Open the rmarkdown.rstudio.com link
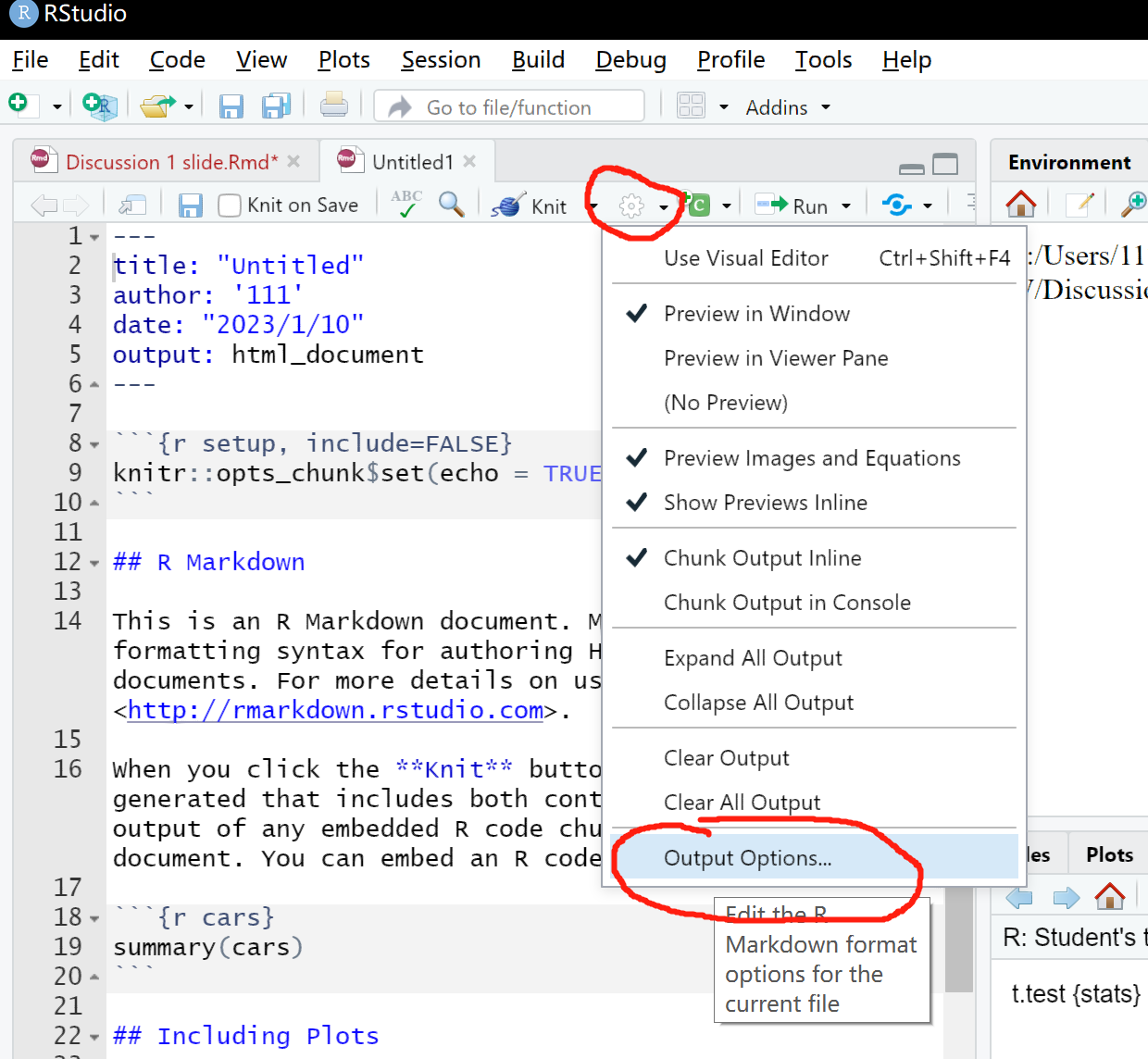Viewport: 1148px width, 1059px height. [x=335, y=710]
